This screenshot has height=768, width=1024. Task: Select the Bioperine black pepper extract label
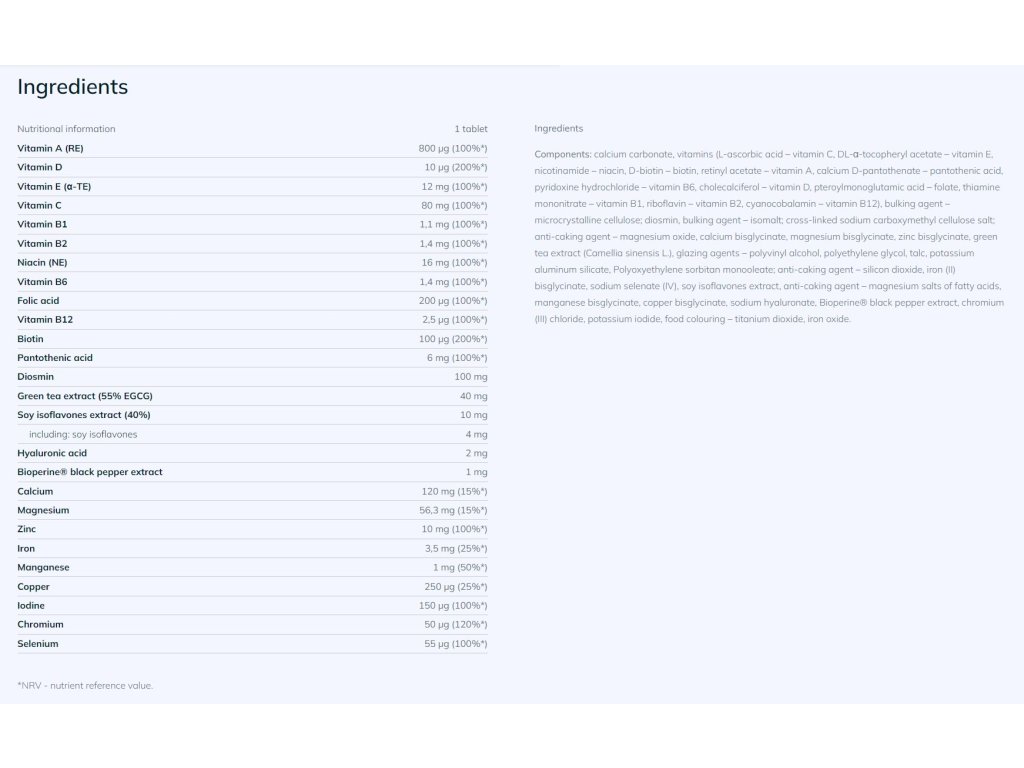tap(90, 472)
